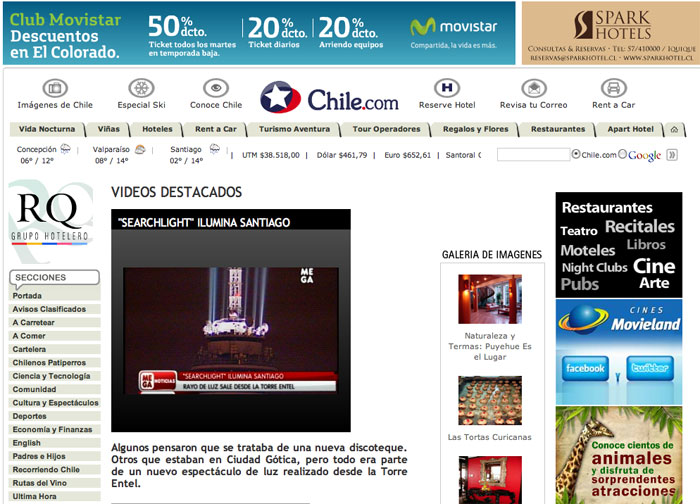This screenshot has width=700, height=504.
Task: Open Padres e Hijos section
Action: (55, 456)
